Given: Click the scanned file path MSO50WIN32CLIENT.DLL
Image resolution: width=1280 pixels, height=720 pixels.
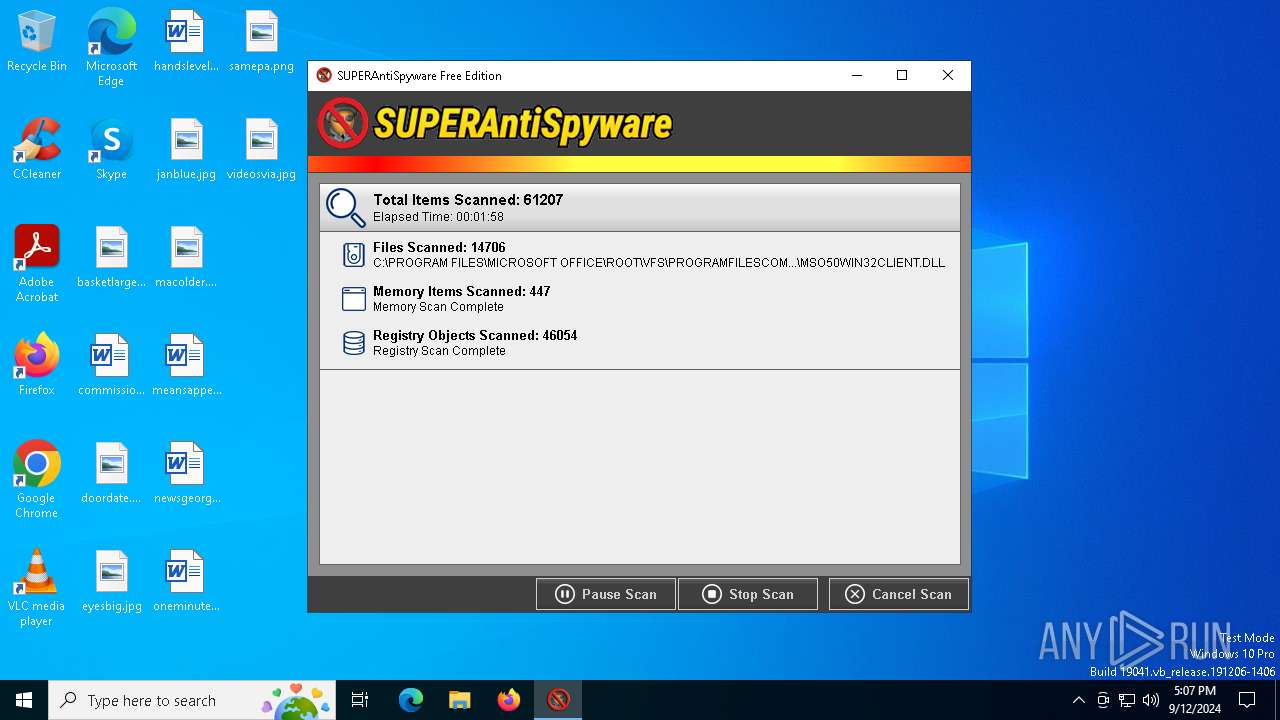Looking at the screenshot, I should coord(659,263).
